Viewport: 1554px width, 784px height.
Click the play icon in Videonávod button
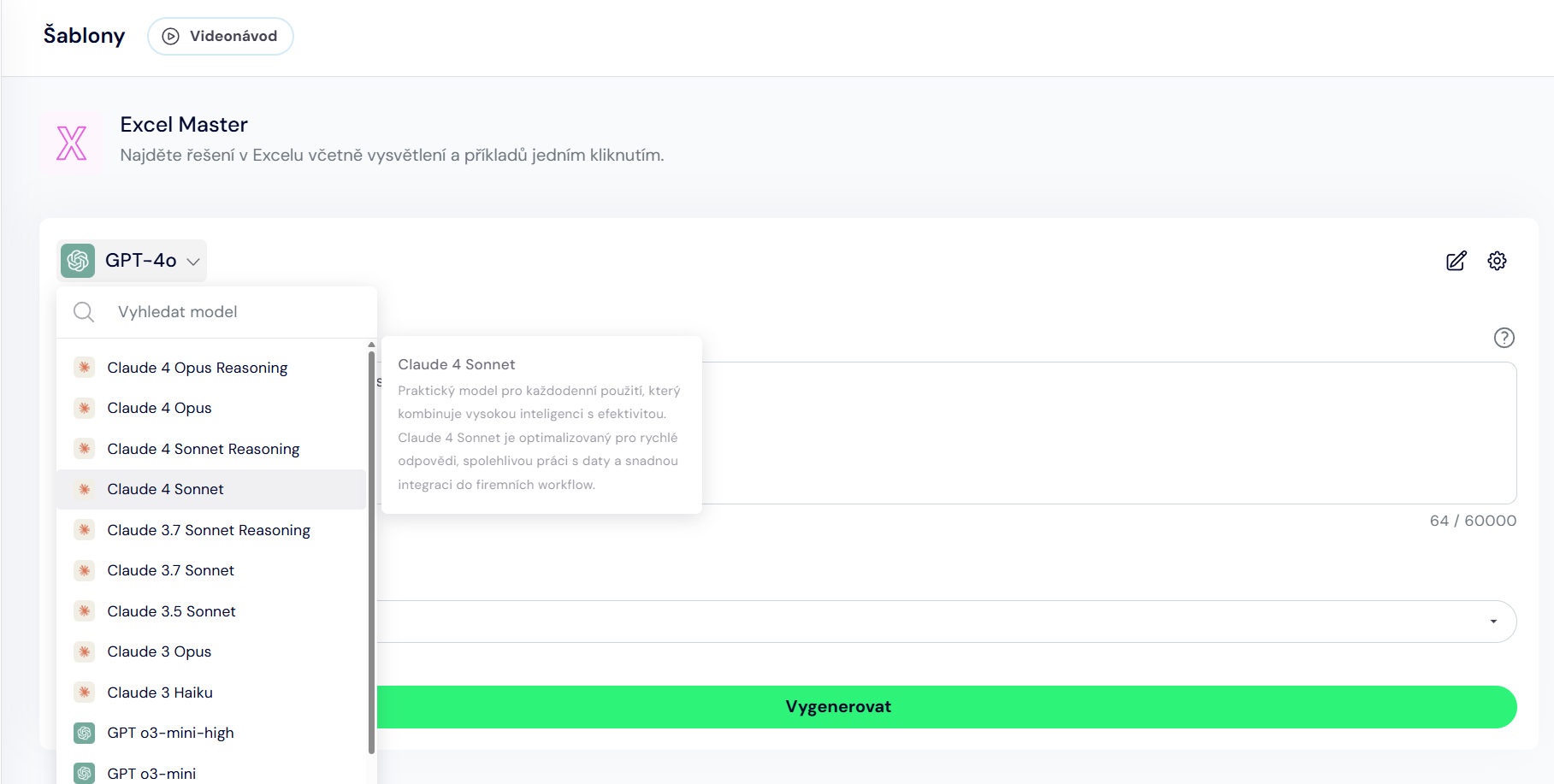[171, 36]
